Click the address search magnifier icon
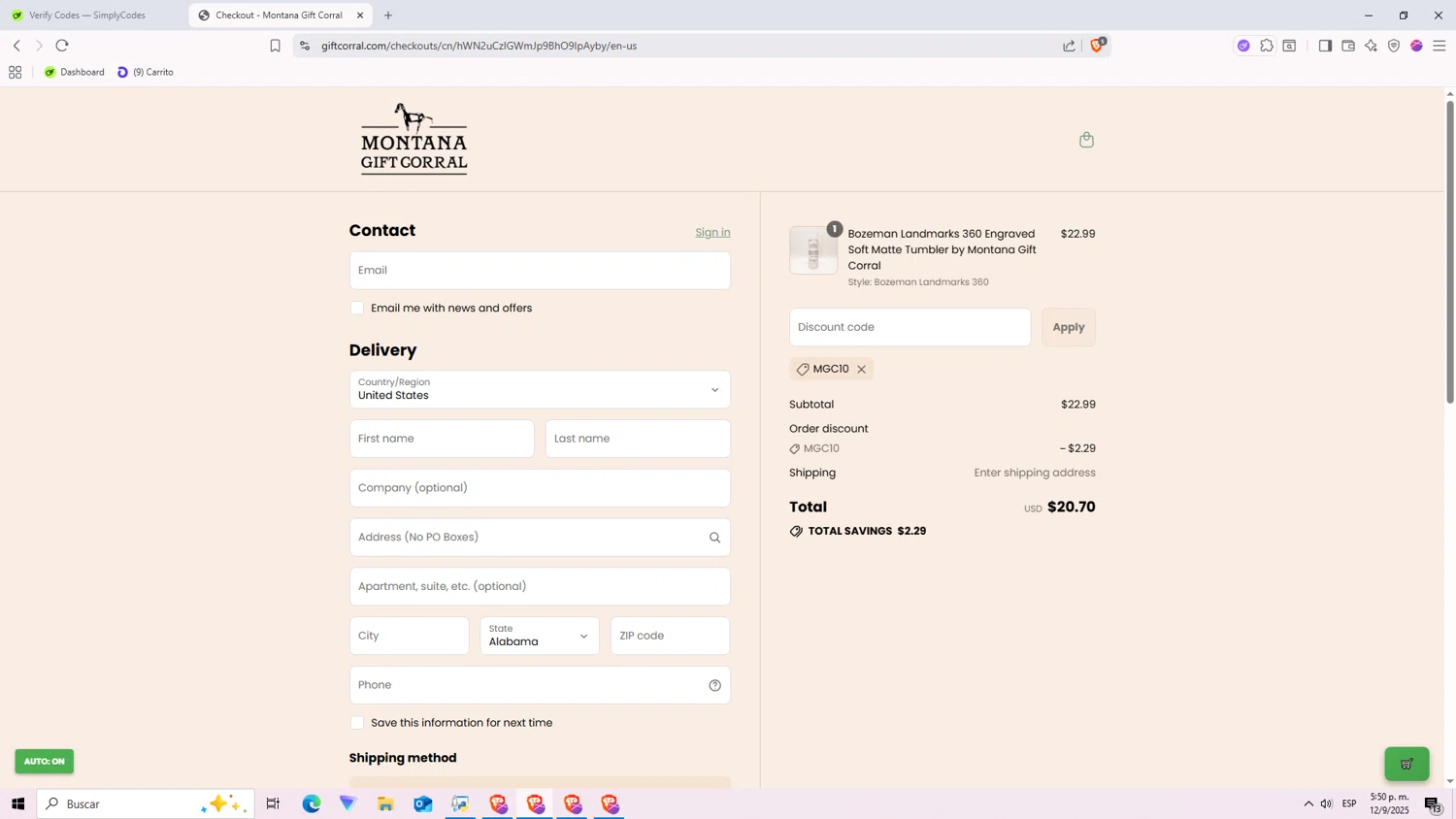Viewport: 1456px width, 819px height. point(714,538)
